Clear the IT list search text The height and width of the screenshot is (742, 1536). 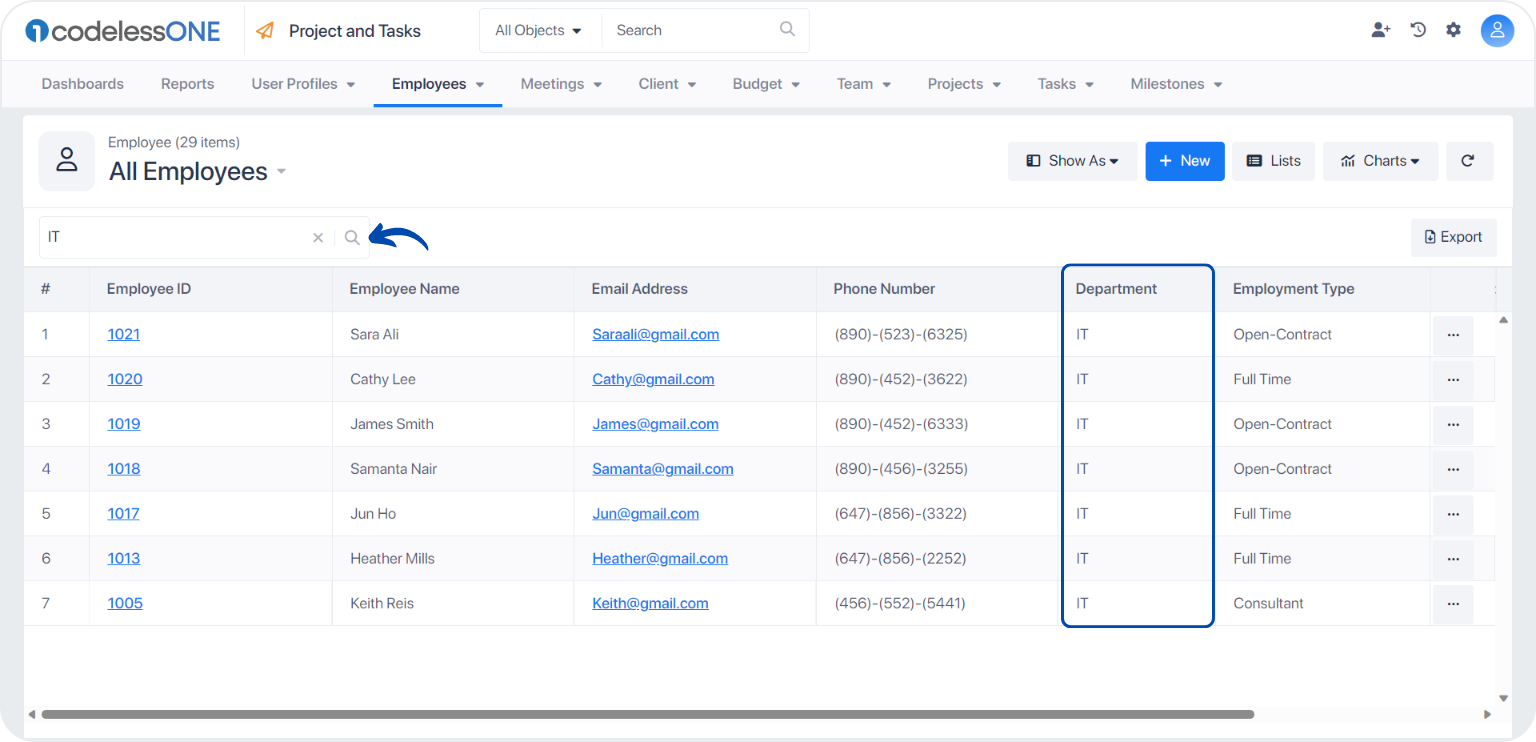pyautogui.click(x=318, y=238)
